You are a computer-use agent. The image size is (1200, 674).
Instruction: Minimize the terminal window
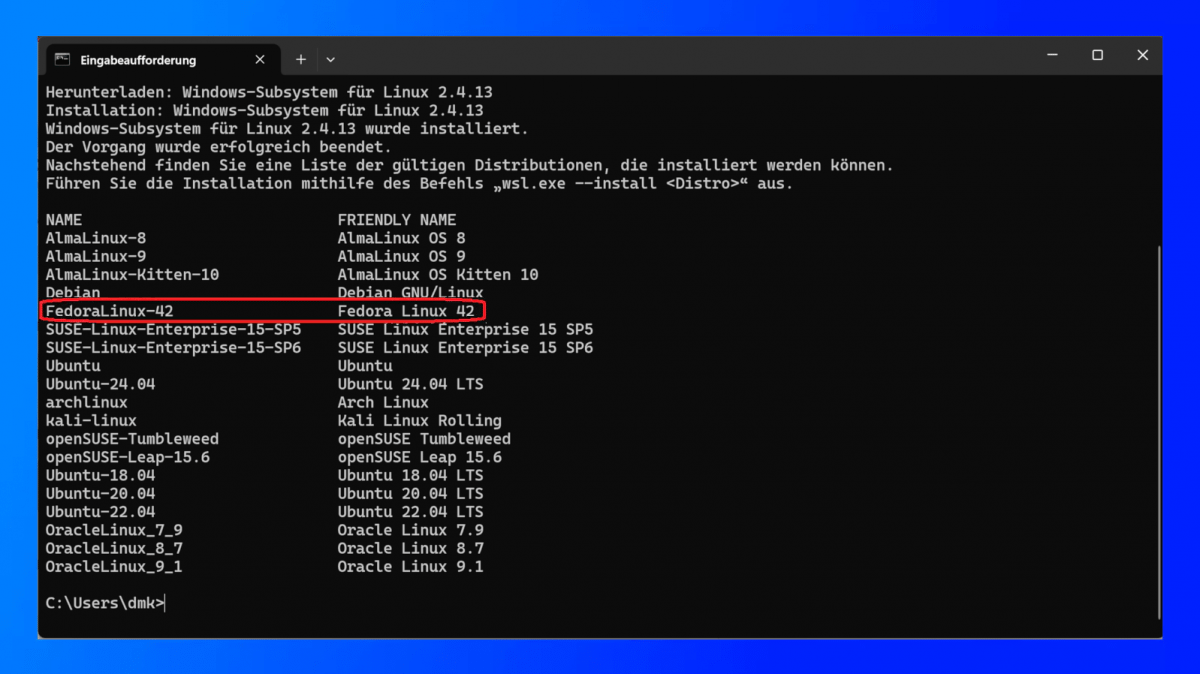tap(1051, 56)
